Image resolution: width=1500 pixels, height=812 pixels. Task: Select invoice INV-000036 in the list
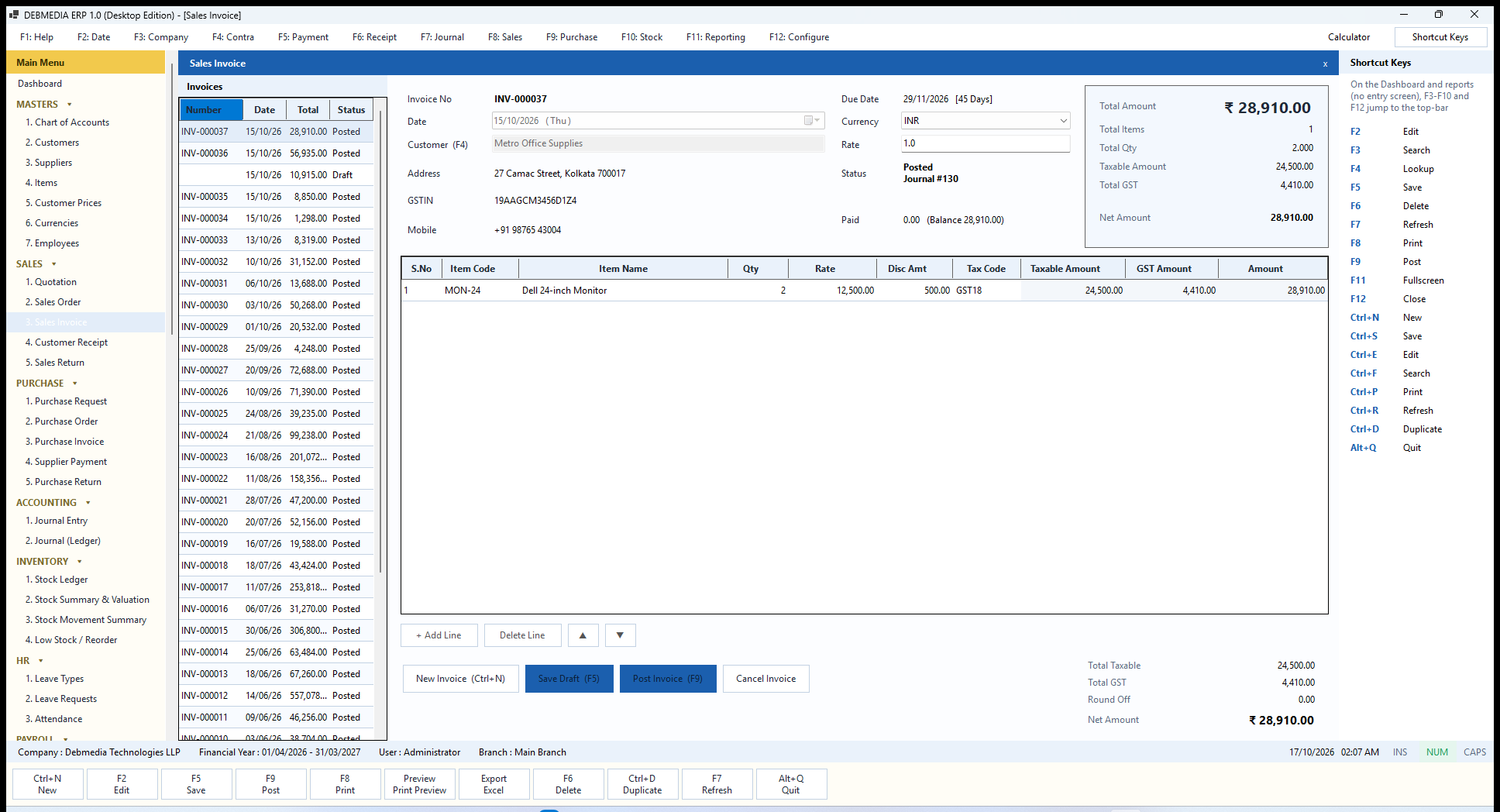coord(277,153)
